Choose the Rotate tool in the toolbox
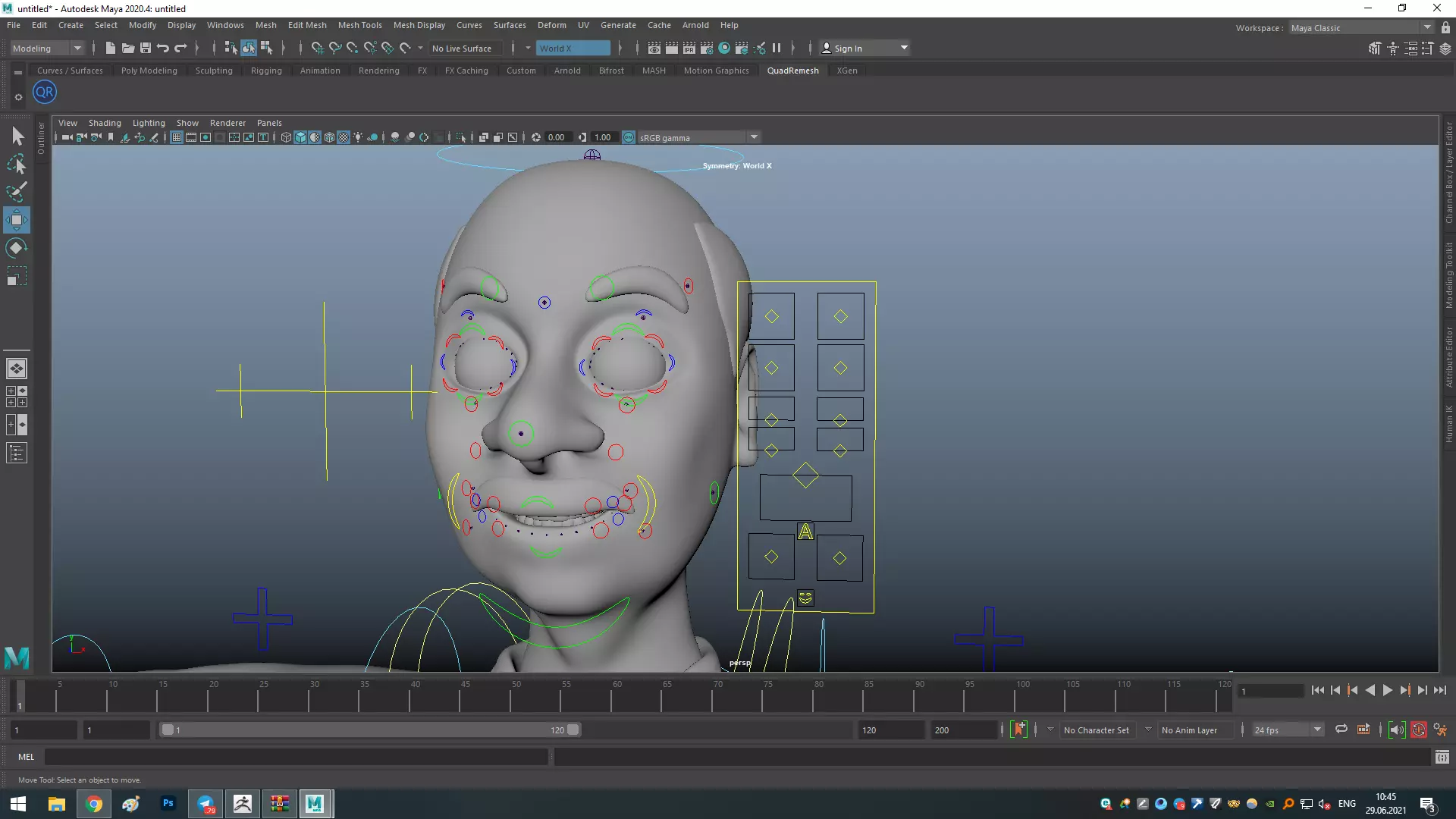The image size is (1456, 819). (17, 248)
